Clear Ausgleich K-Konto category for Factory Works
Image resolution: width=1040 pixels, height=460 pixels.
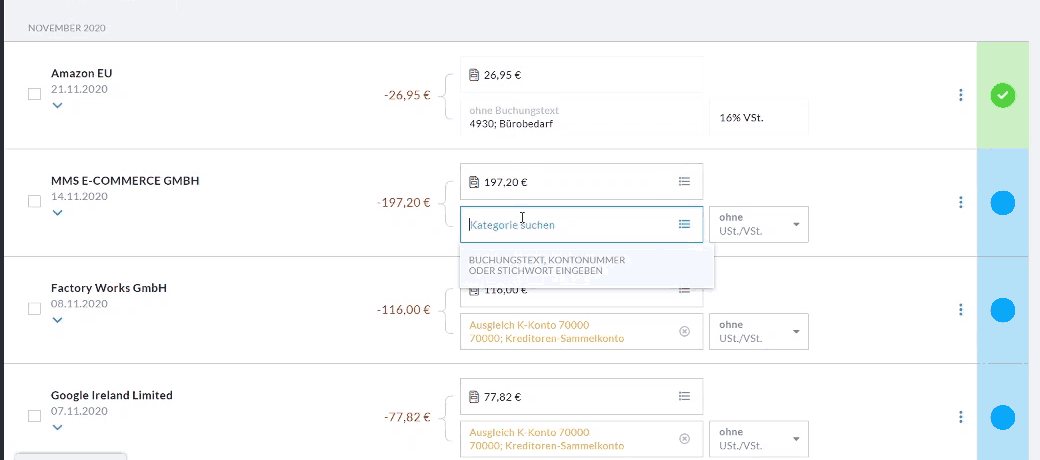point(684,331)
